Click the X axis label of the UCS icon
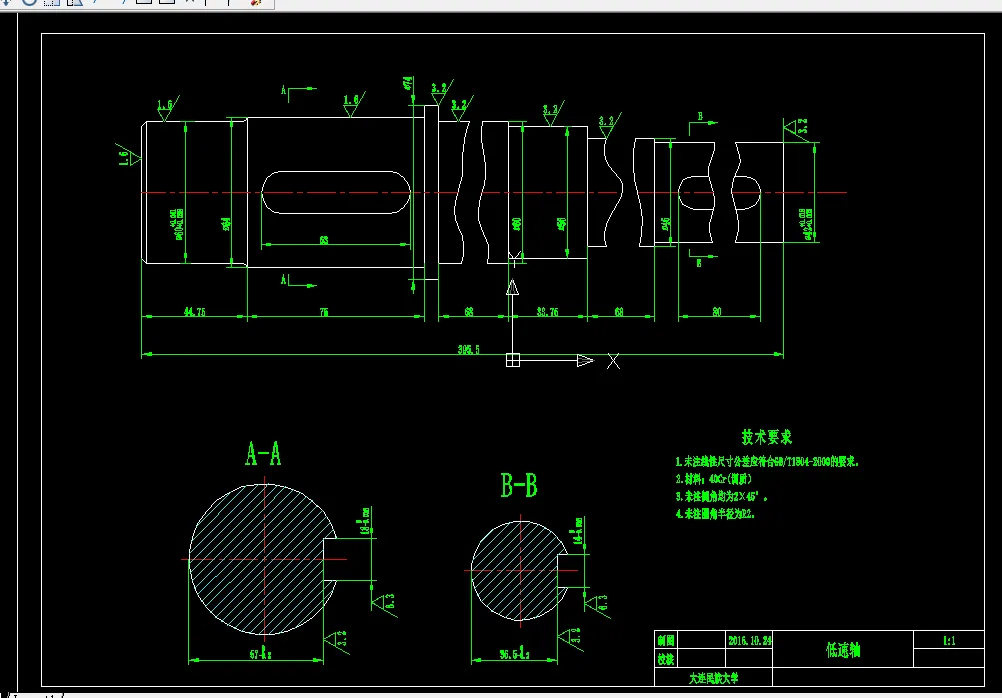The width and height of the screenshot is (1002, 698). tap(613, 361)
